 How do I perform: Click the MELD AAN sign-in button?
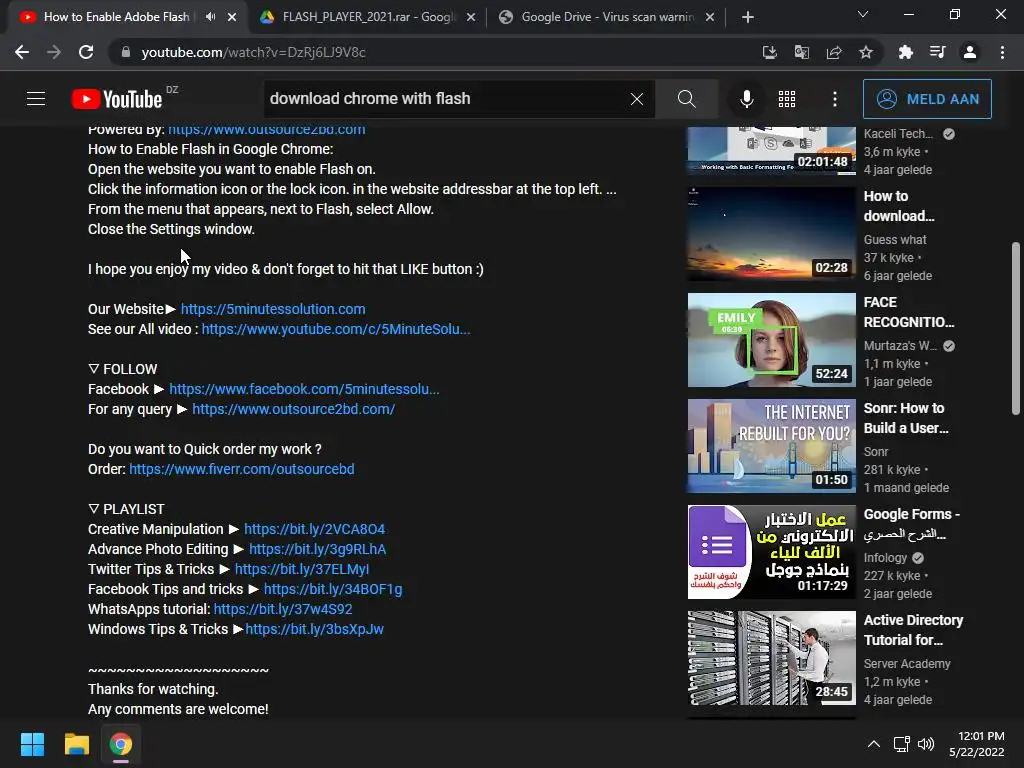927,99
